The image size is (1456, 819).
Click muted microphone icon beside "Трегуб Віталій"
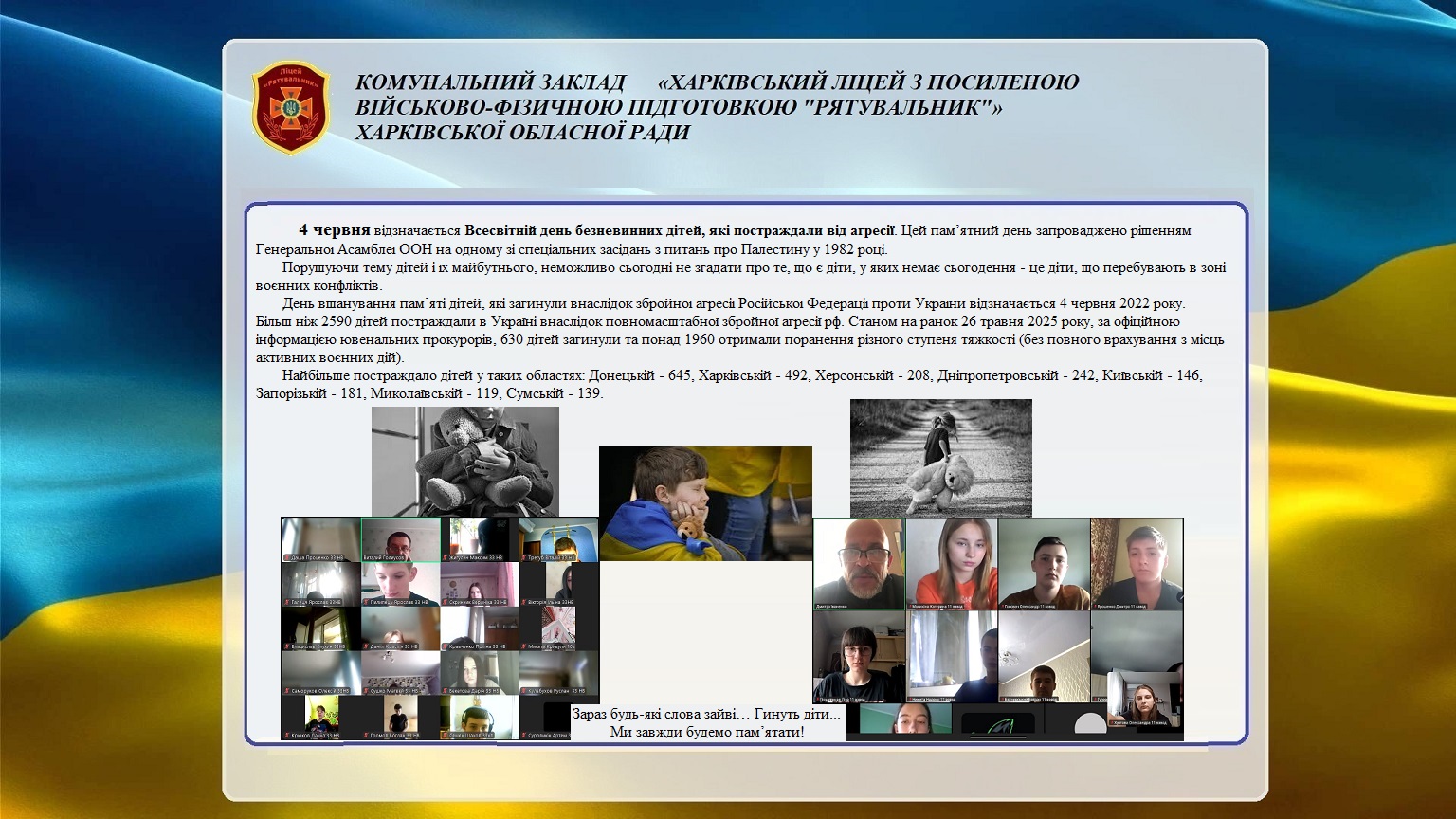tap(523, 557)
